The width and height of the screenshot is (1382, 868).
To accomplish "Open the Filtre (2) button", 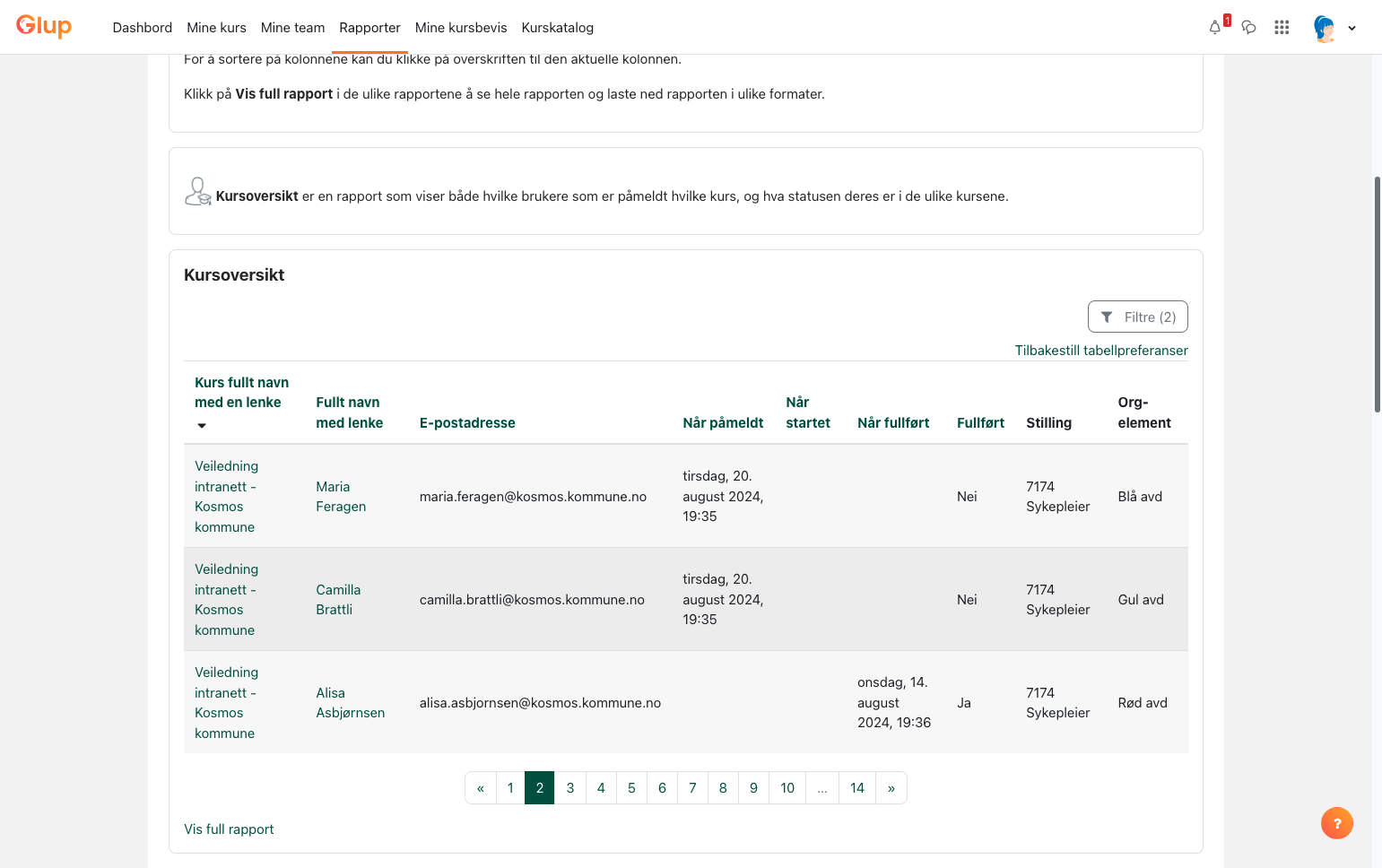I will (x=1137, y=317).
